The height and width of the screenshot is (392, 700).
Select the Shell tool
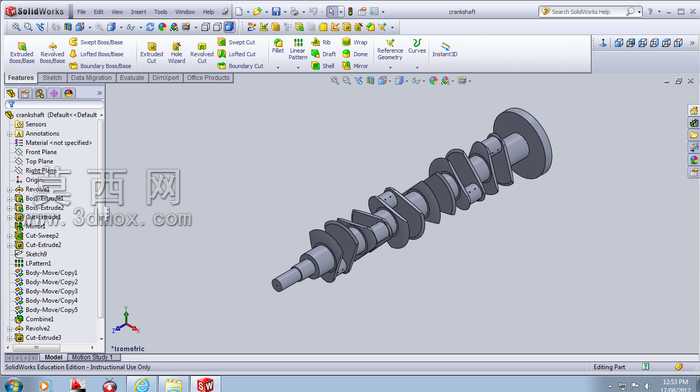tap(323, 66)
